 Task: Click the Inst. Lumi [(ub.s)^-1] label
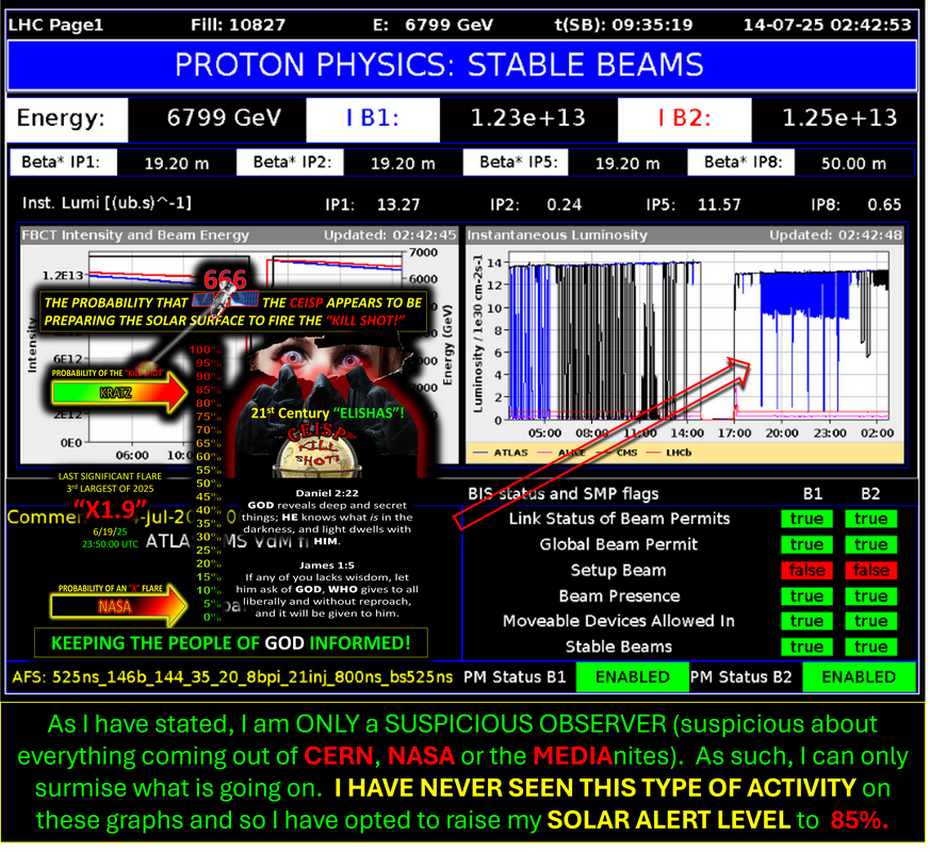(x=107, y=204)
